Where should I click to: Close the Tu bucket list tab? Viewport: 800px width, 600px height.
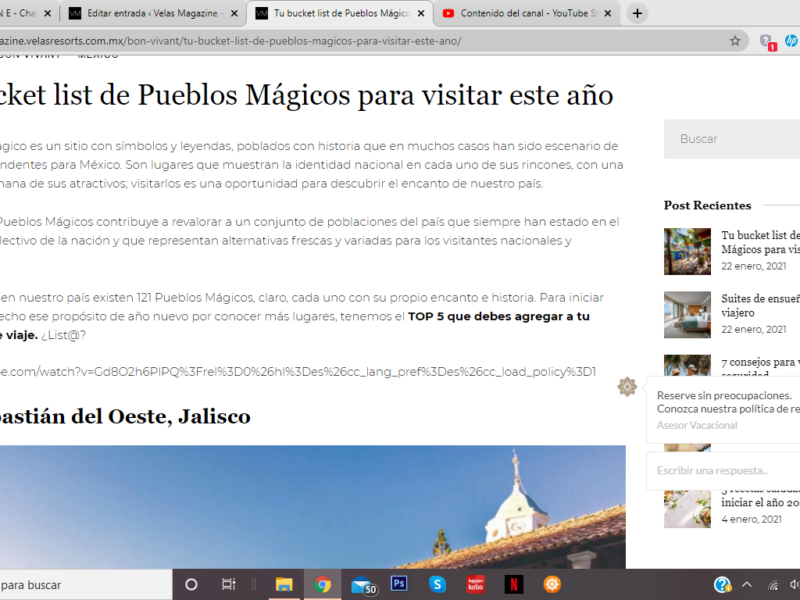[421, 14]
